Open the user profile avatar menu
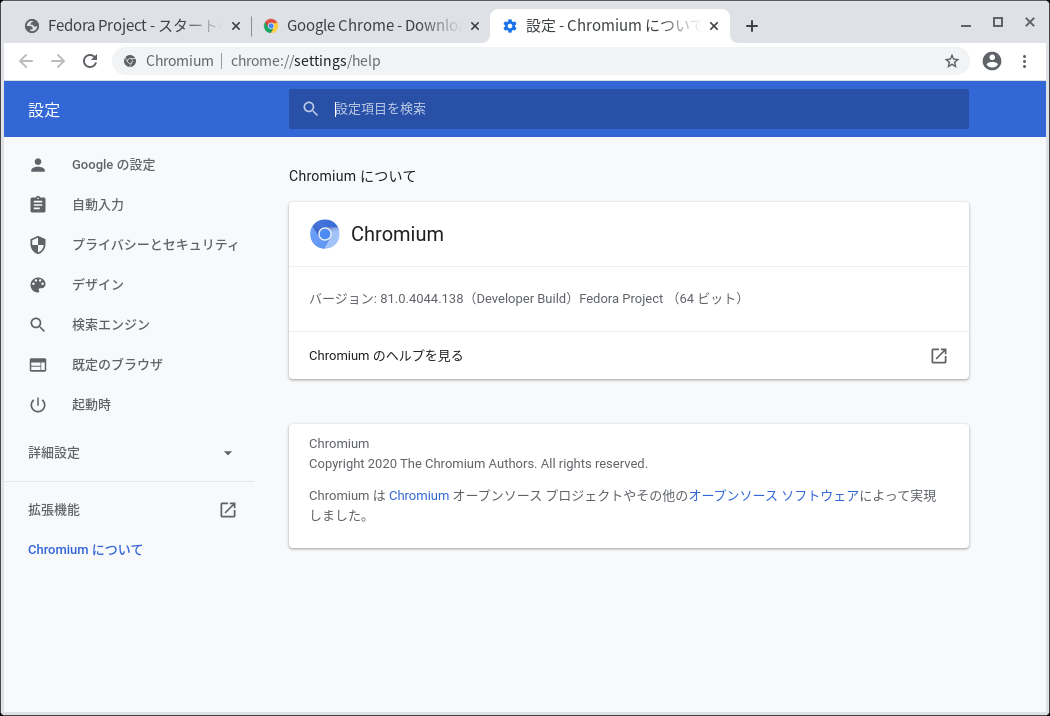The image size is (1050, 716). click(x=992, y=61)
